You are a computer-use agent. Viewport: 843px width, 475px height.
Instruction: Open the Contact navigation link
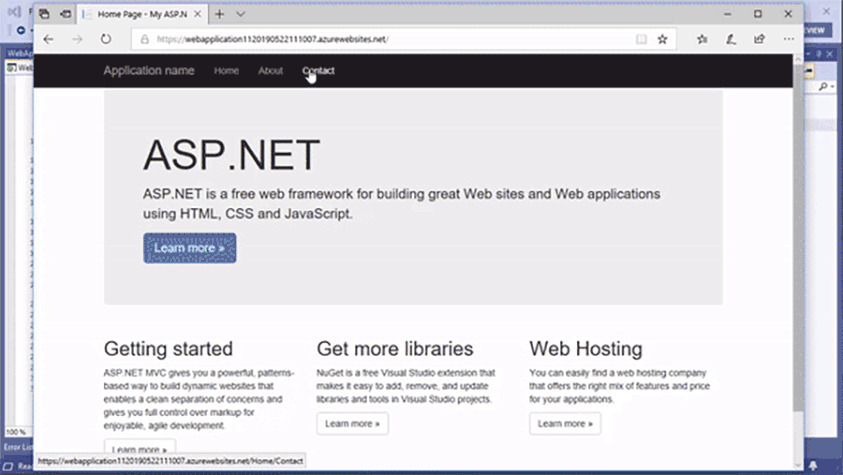click(318, 71)
